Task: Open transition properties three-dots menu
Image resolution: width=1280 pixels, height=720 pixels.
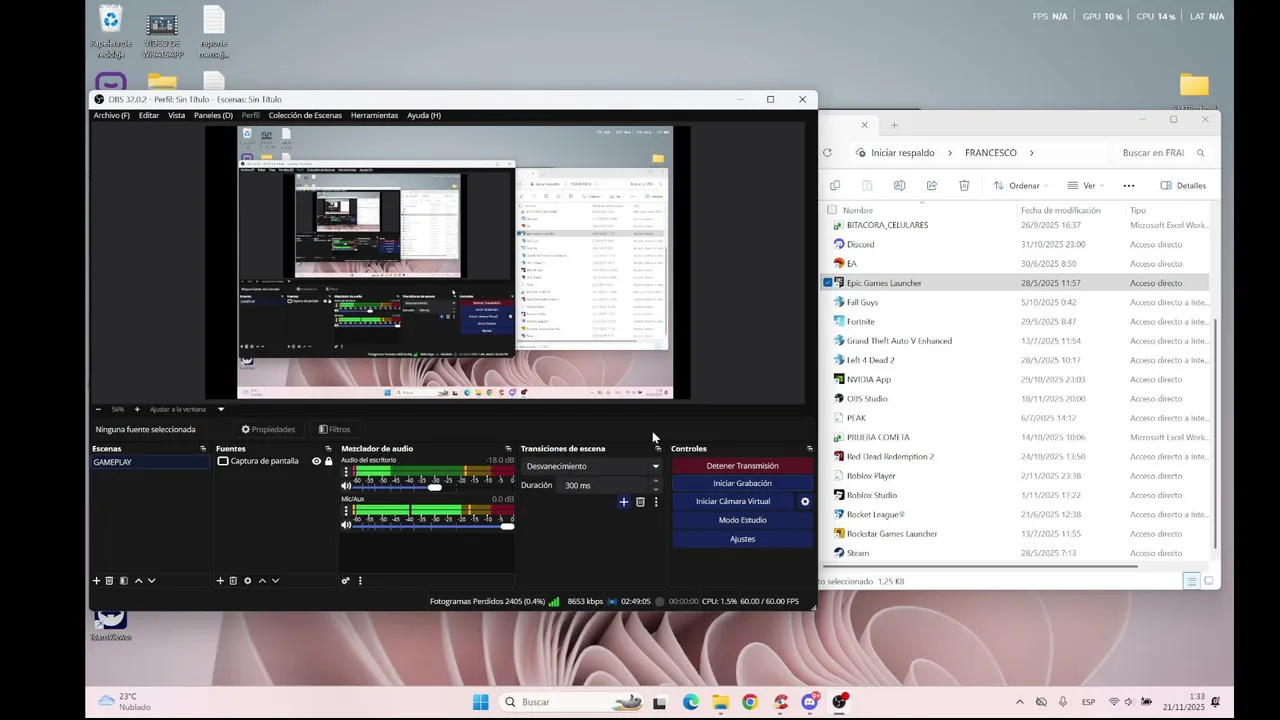Action: tap(656, 502)
